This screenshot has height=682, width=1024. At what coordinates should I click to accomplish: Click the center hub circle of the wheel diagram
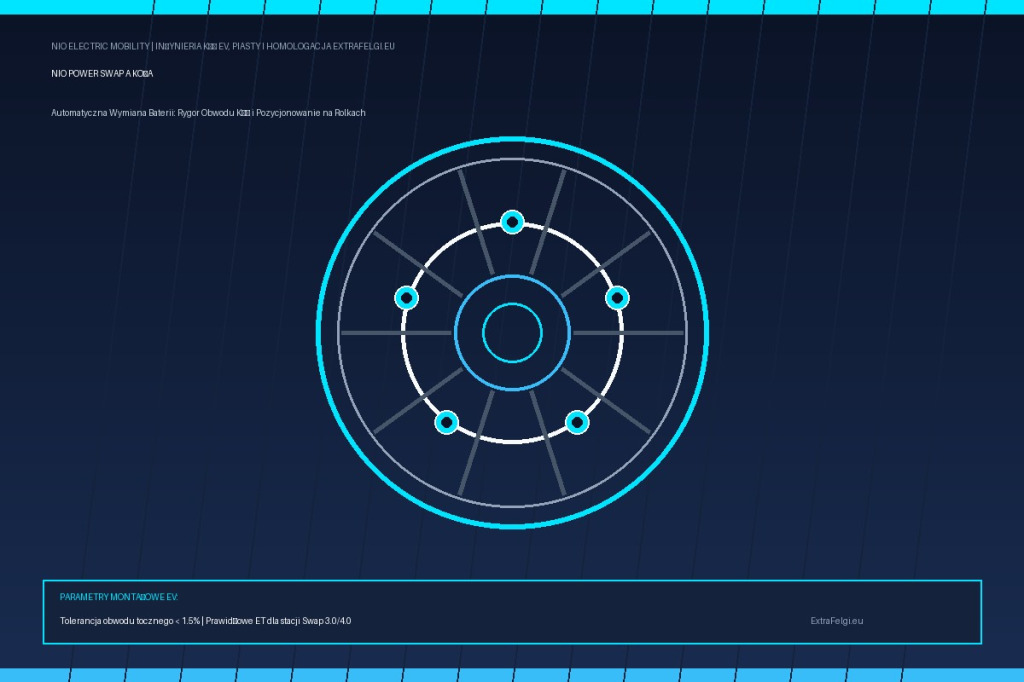tap(513, 333)
